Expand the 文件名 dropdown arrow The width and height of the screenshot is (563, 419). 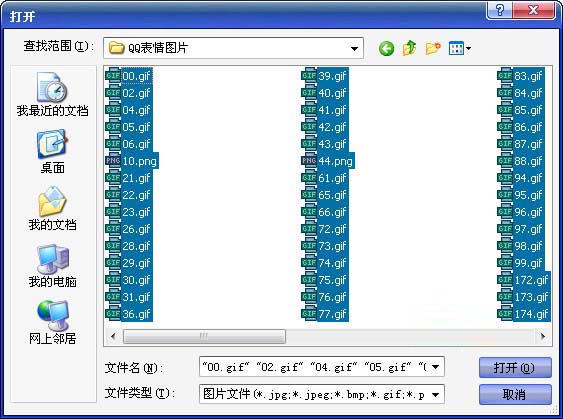pyautogui.click(x=436, y=367)
